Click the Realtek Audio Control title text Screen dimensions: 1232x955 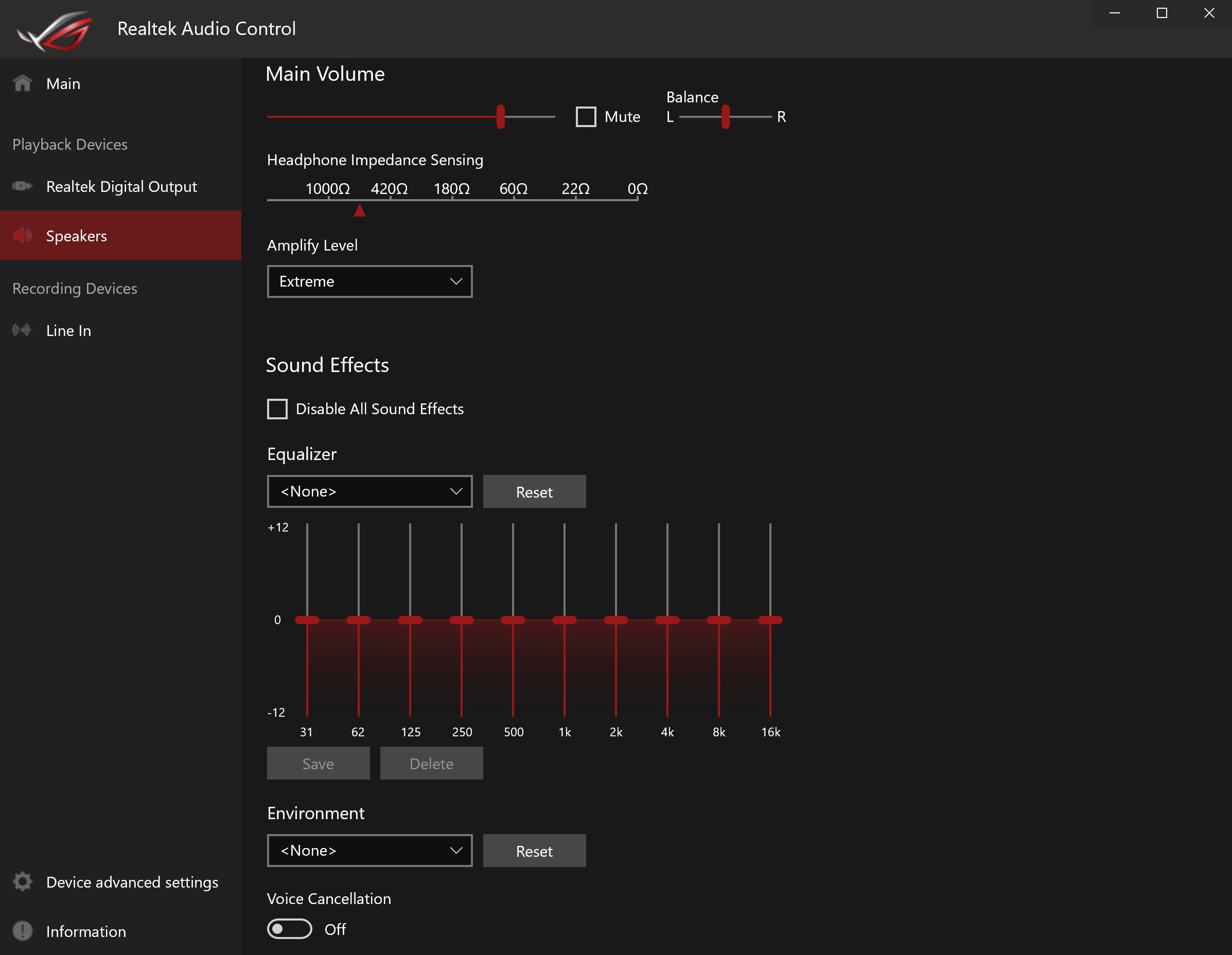point(206,28)
